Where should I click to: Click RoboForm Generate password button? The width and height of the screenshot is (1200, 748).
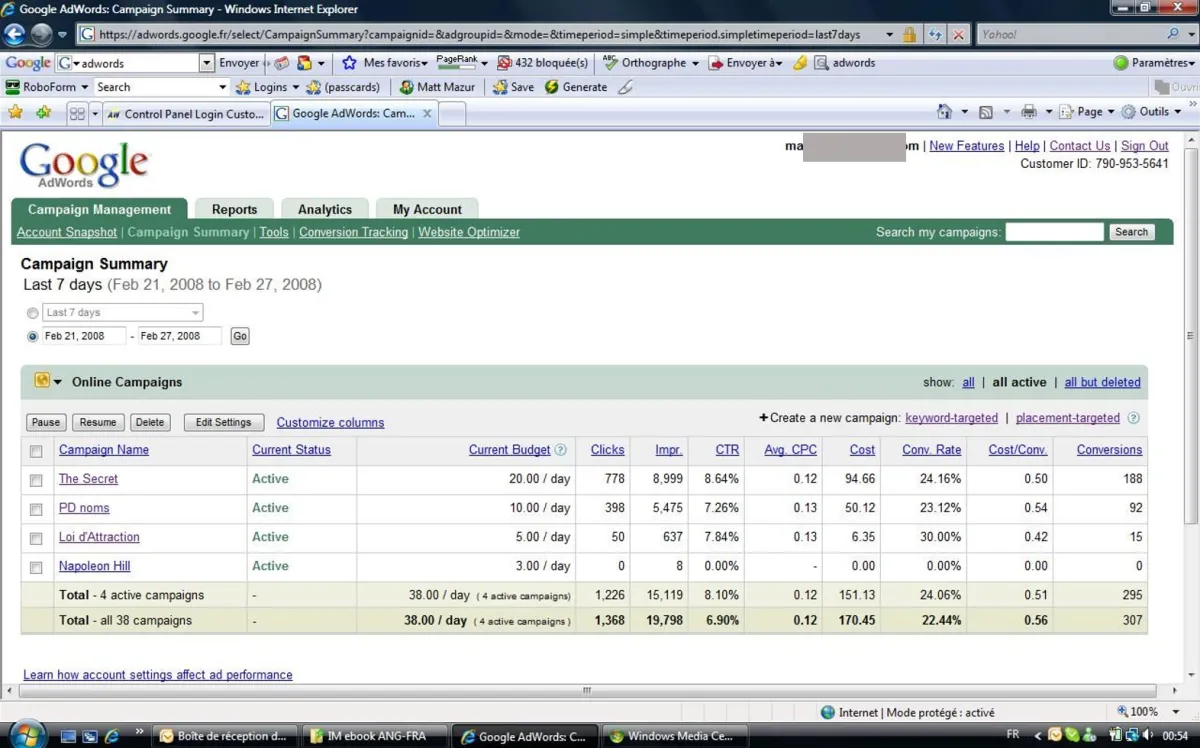(x=576, y=87)
